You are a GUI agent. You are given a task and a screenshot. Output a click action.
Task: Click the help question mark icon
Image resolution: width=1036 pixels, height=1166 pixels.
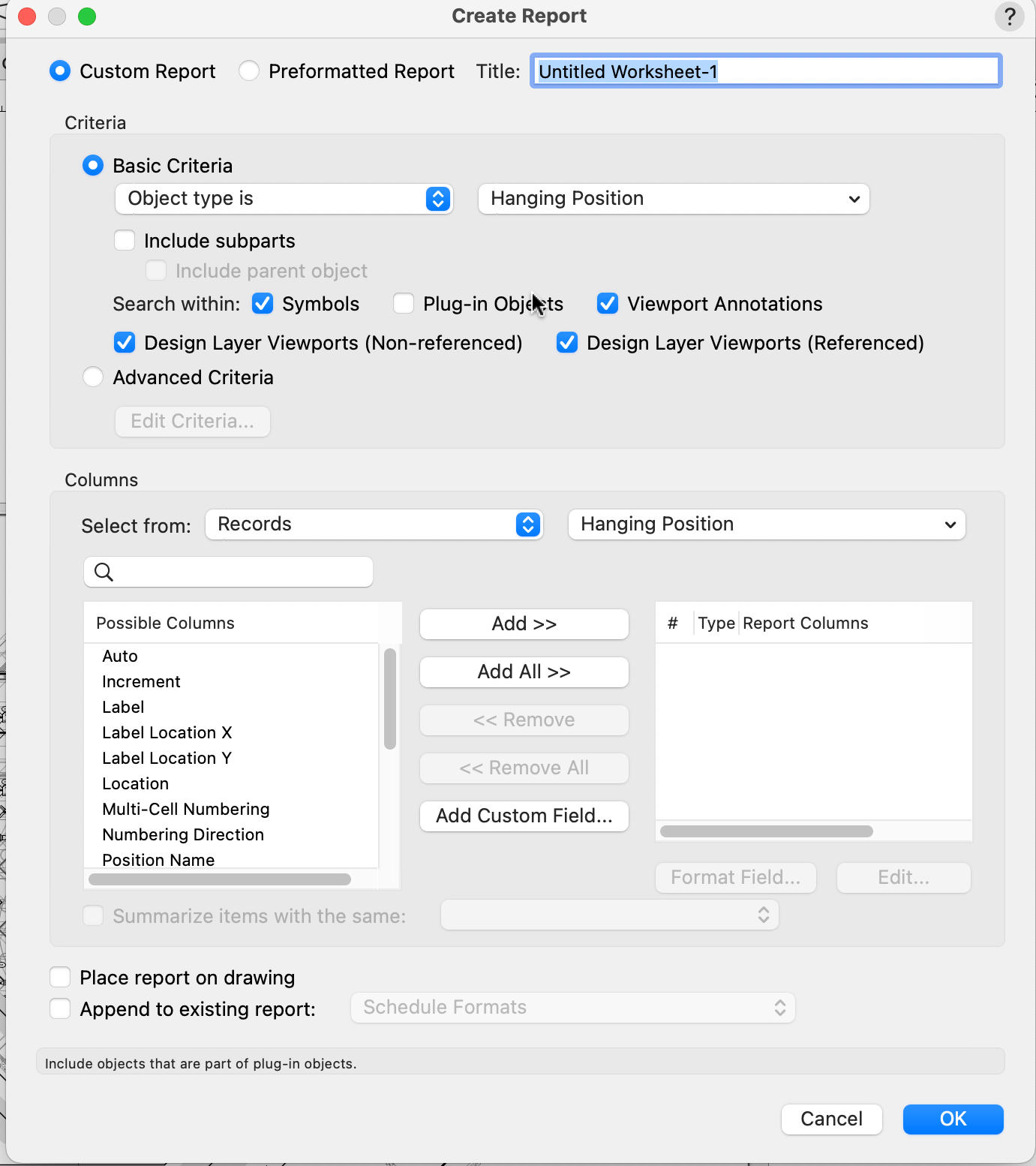pos(1009,17)
